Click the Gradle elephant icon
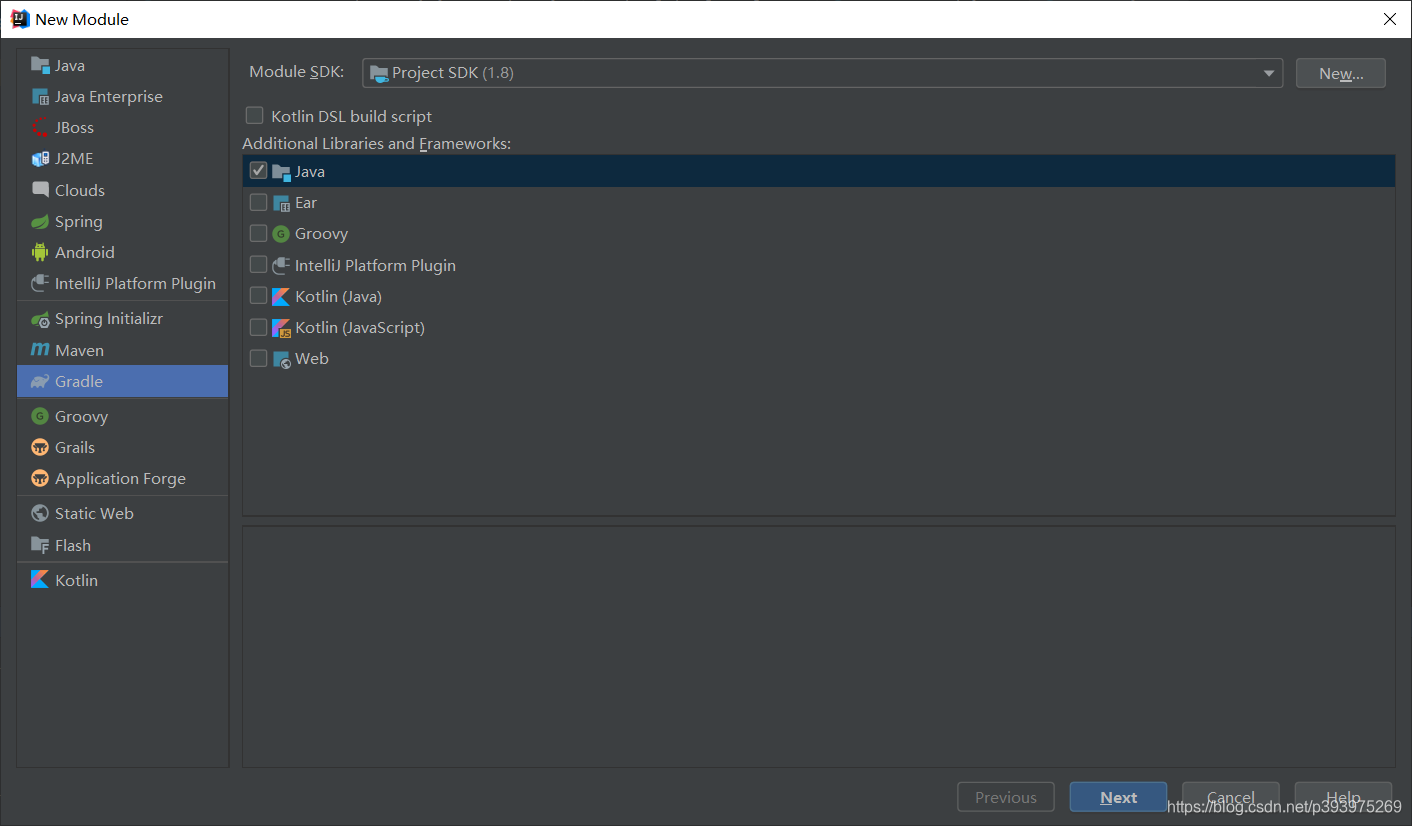Image resolution: width=1412 pixels, height=826 pixels. pos(40,382)
